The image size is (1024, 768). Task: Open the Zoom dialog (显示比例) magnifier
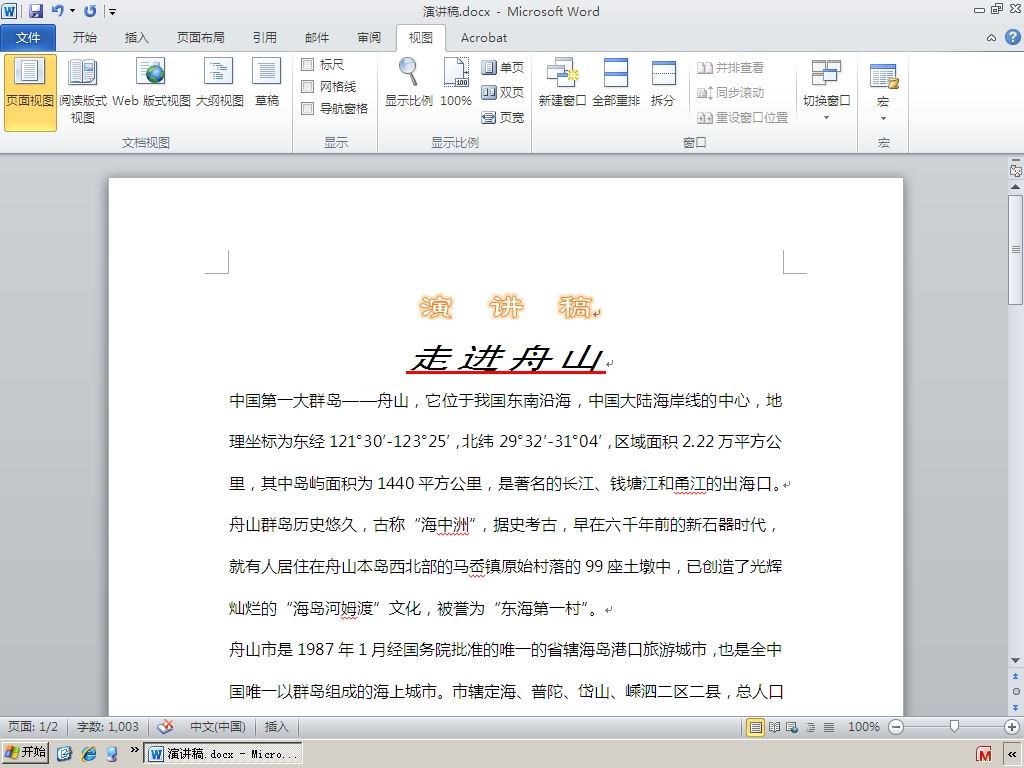click(408, 82)
